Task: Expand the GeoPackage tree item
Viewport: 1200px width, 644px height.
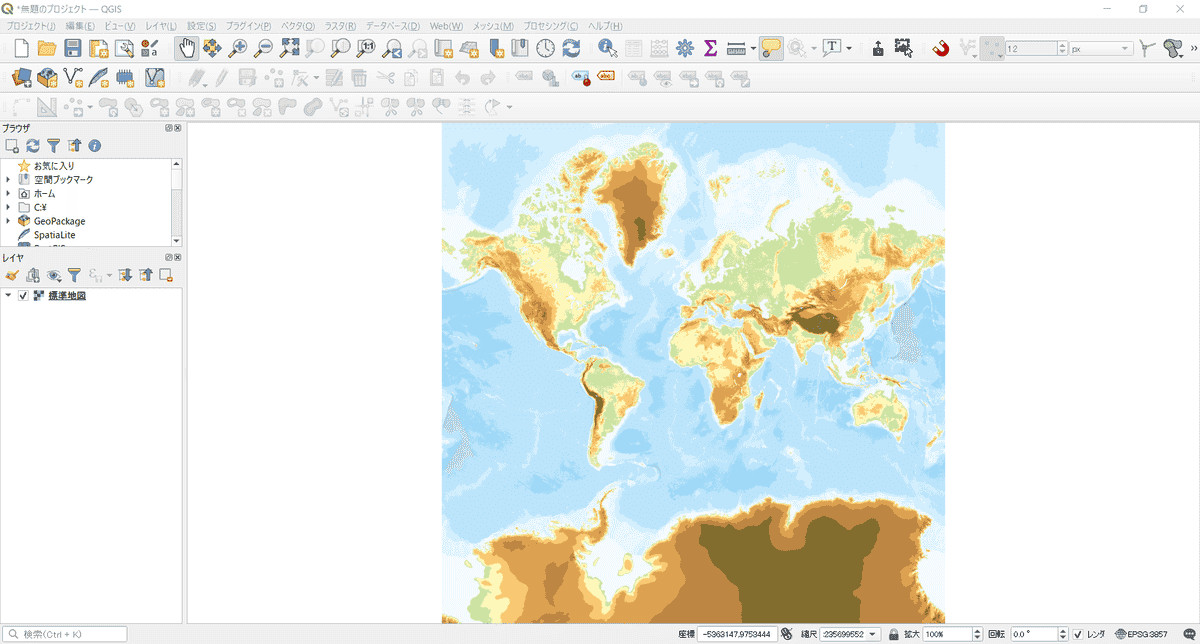Action: click(x=8, y=222)
